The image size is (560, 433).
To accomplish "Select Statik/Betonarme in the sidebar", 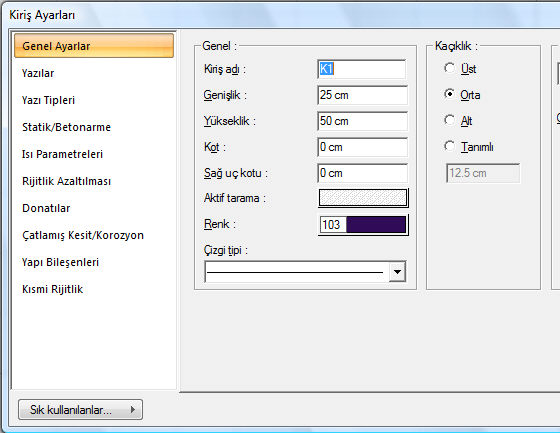I will point(66,127).
